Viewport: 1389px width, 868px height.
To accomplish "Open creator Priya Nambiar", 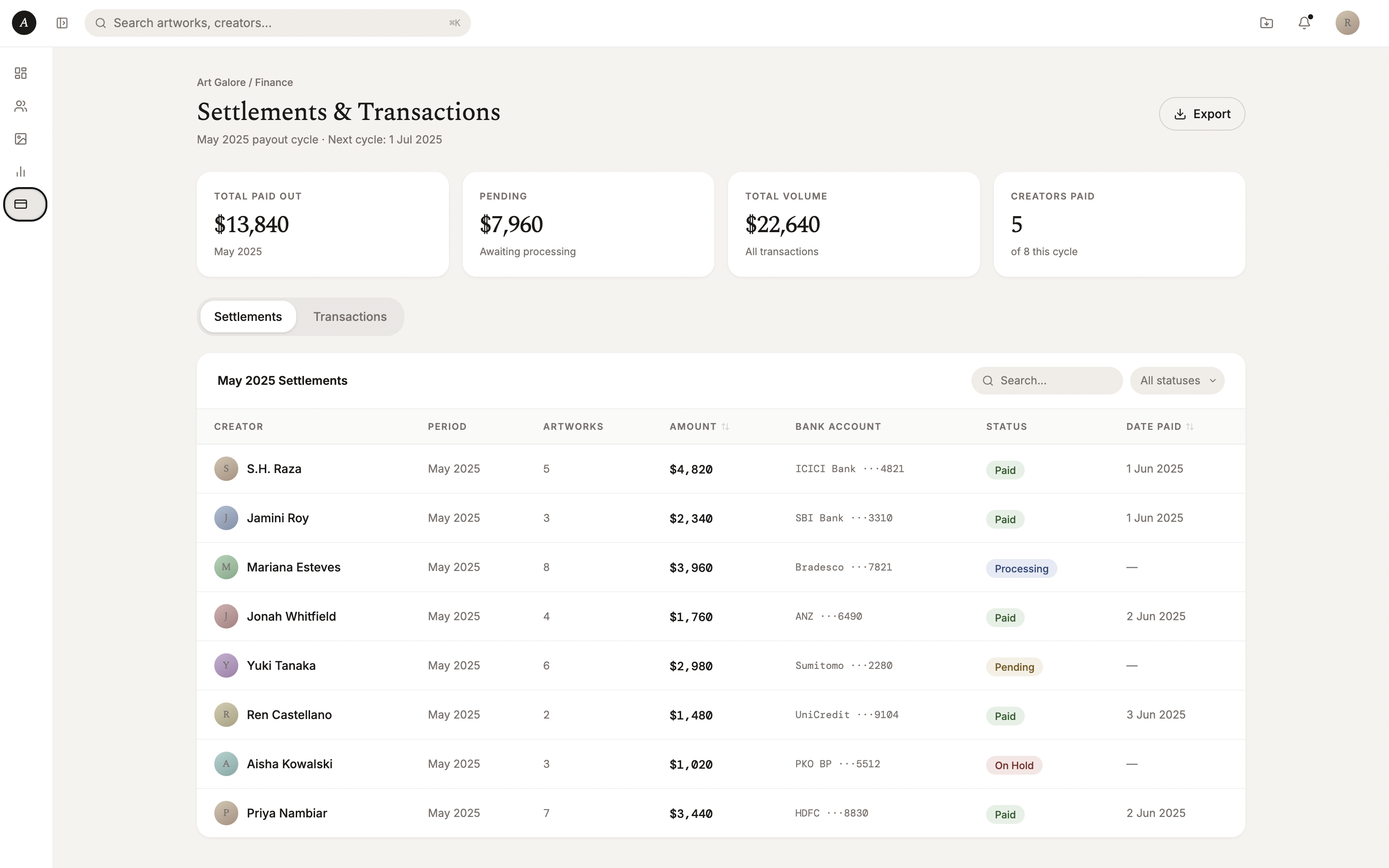I will click(287, 813).
